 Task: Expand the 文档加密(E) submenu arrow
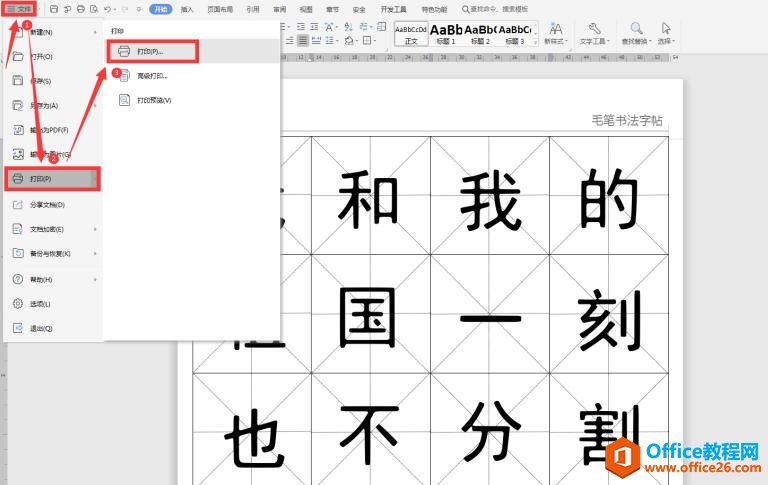pos(95,229)
